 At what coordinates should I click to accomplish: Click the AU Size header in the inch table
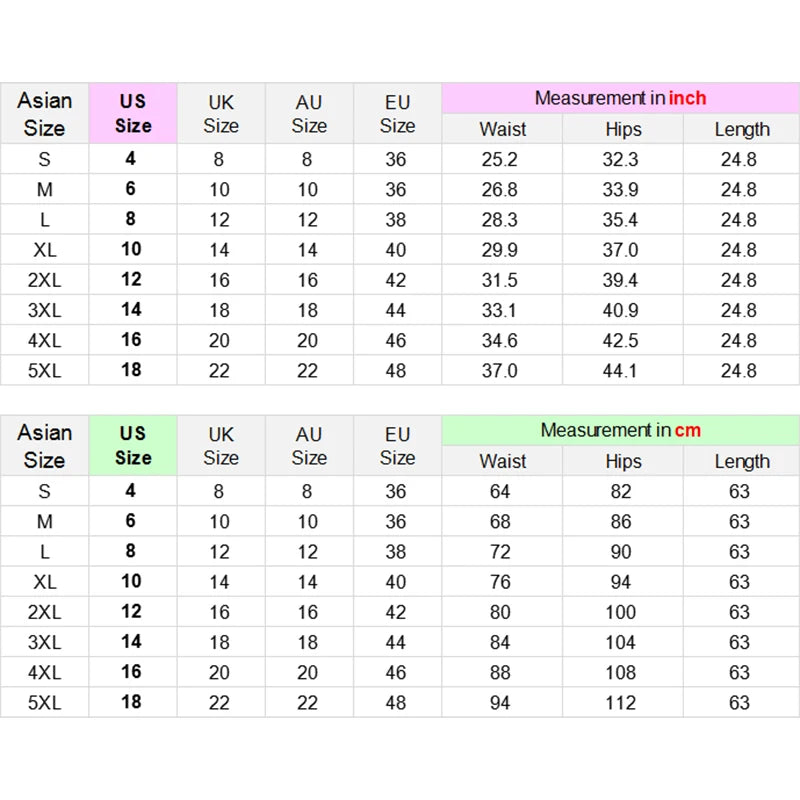coord(309,113)
